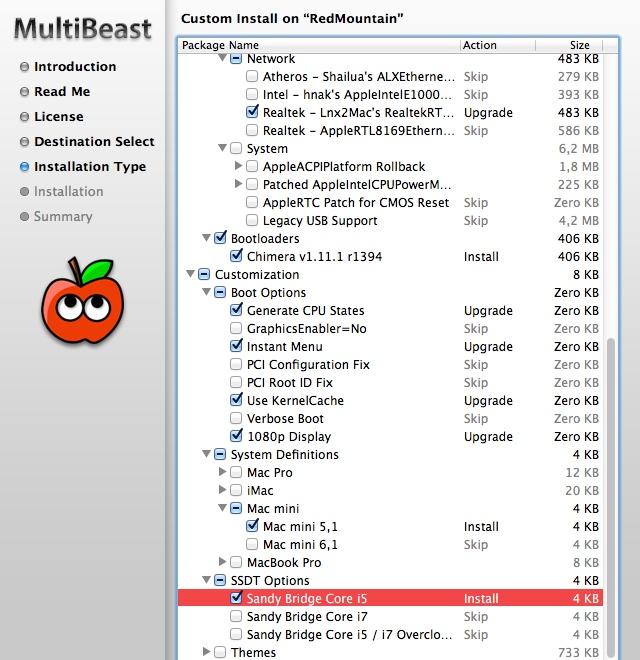Click the Installation Type step bullet

tap(24, 167)
